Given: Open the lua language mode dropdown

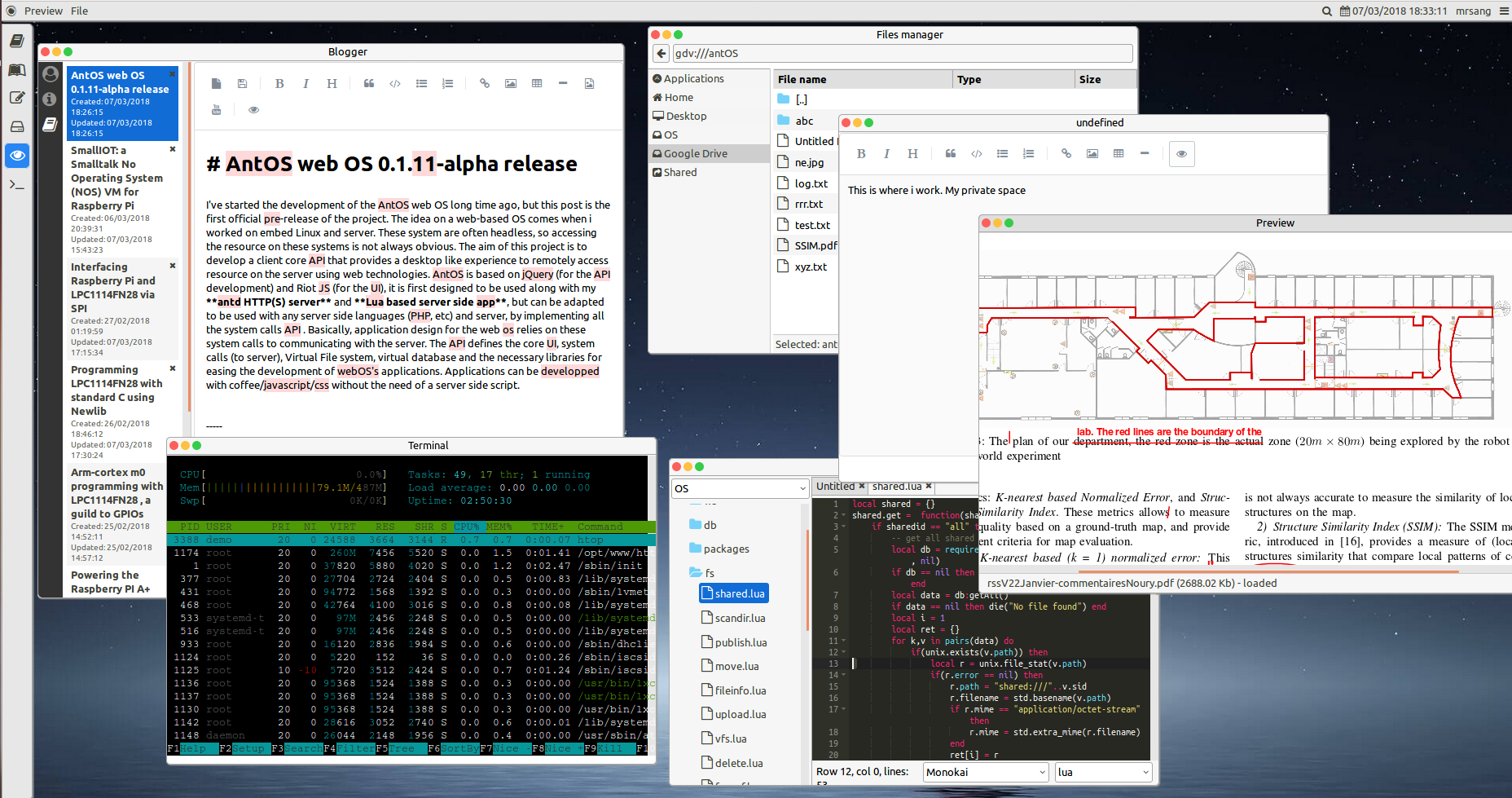Looking at the screenshot, I should (1103, 772).
